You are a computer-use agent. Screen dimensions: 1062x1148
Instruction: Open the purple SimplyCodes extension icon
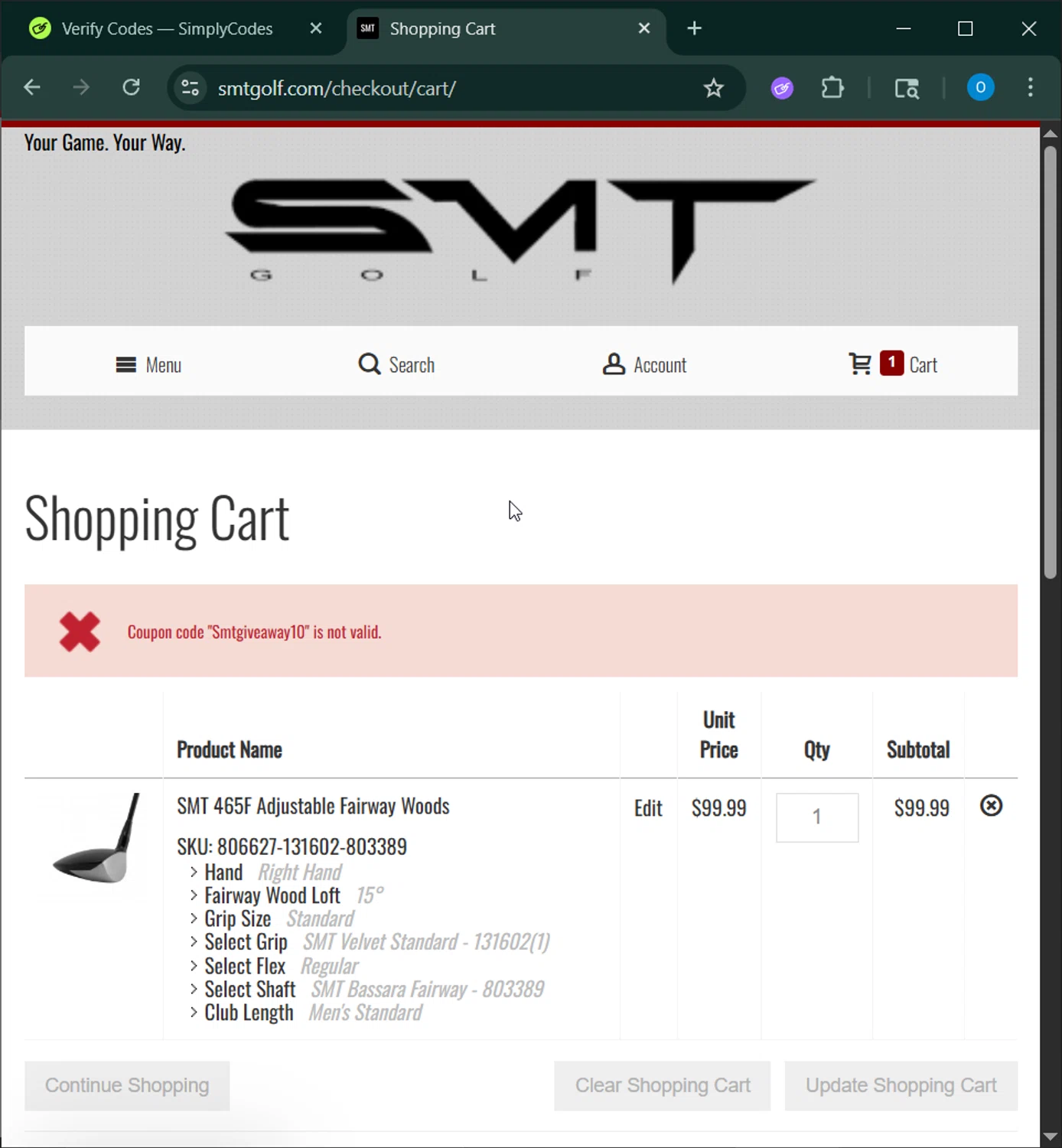pyautogui.click(x=782, y=88)
